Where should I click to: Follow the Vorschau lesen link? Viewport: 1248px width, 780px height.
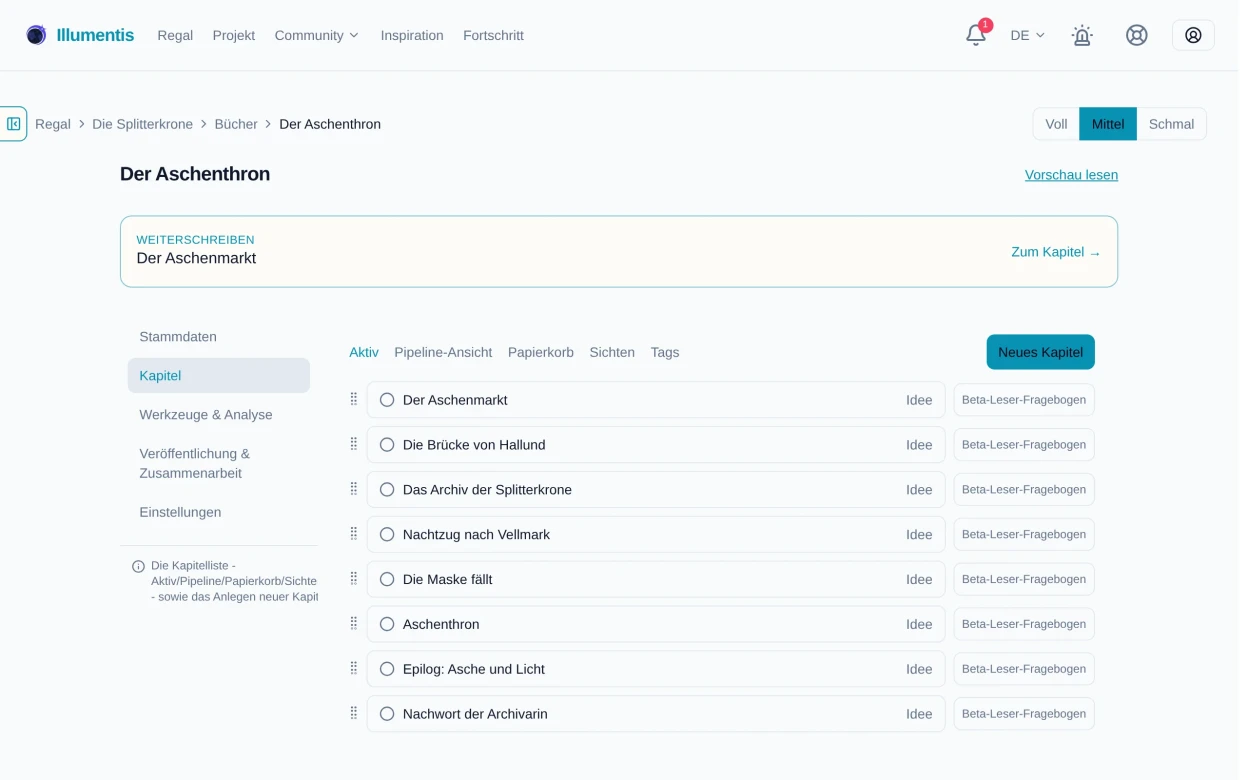coord(1071,175)
